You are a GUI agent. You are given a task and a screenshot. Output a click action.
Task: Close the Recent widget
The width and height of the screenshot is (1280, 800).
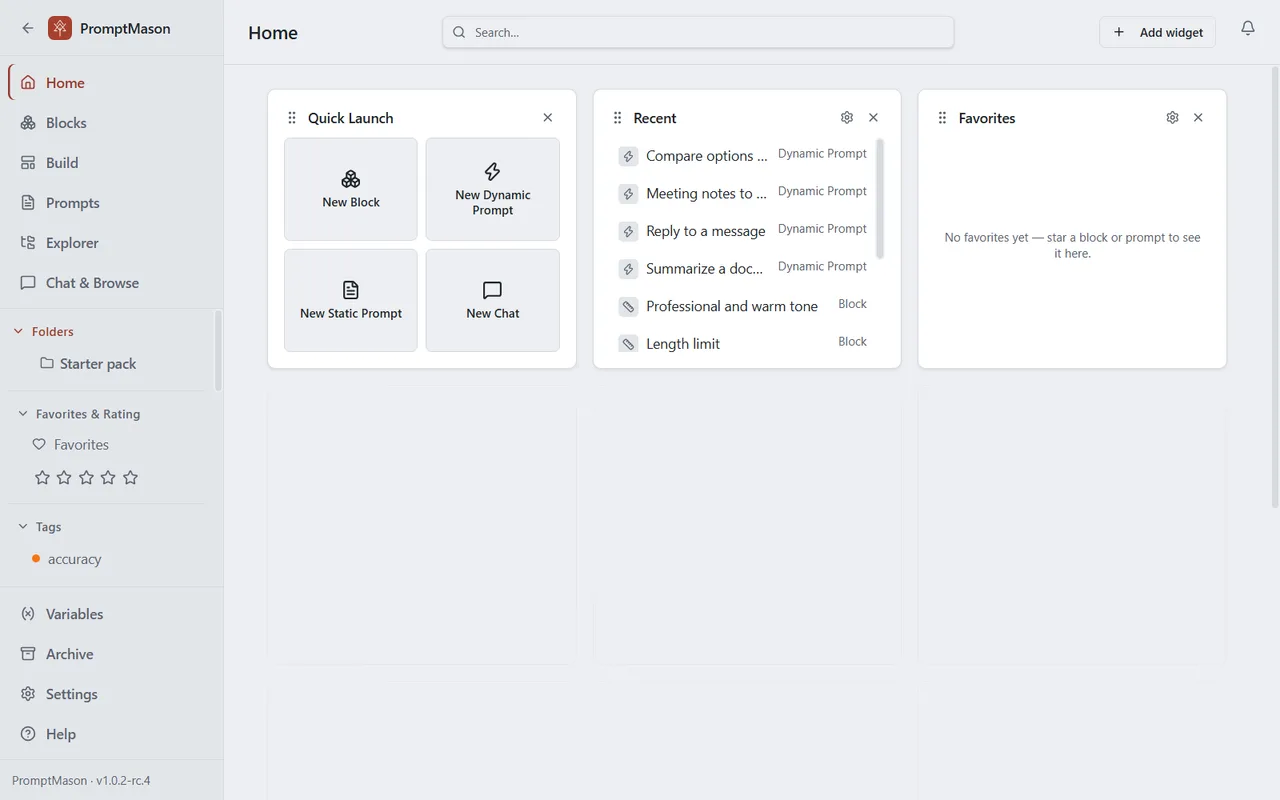874,117
